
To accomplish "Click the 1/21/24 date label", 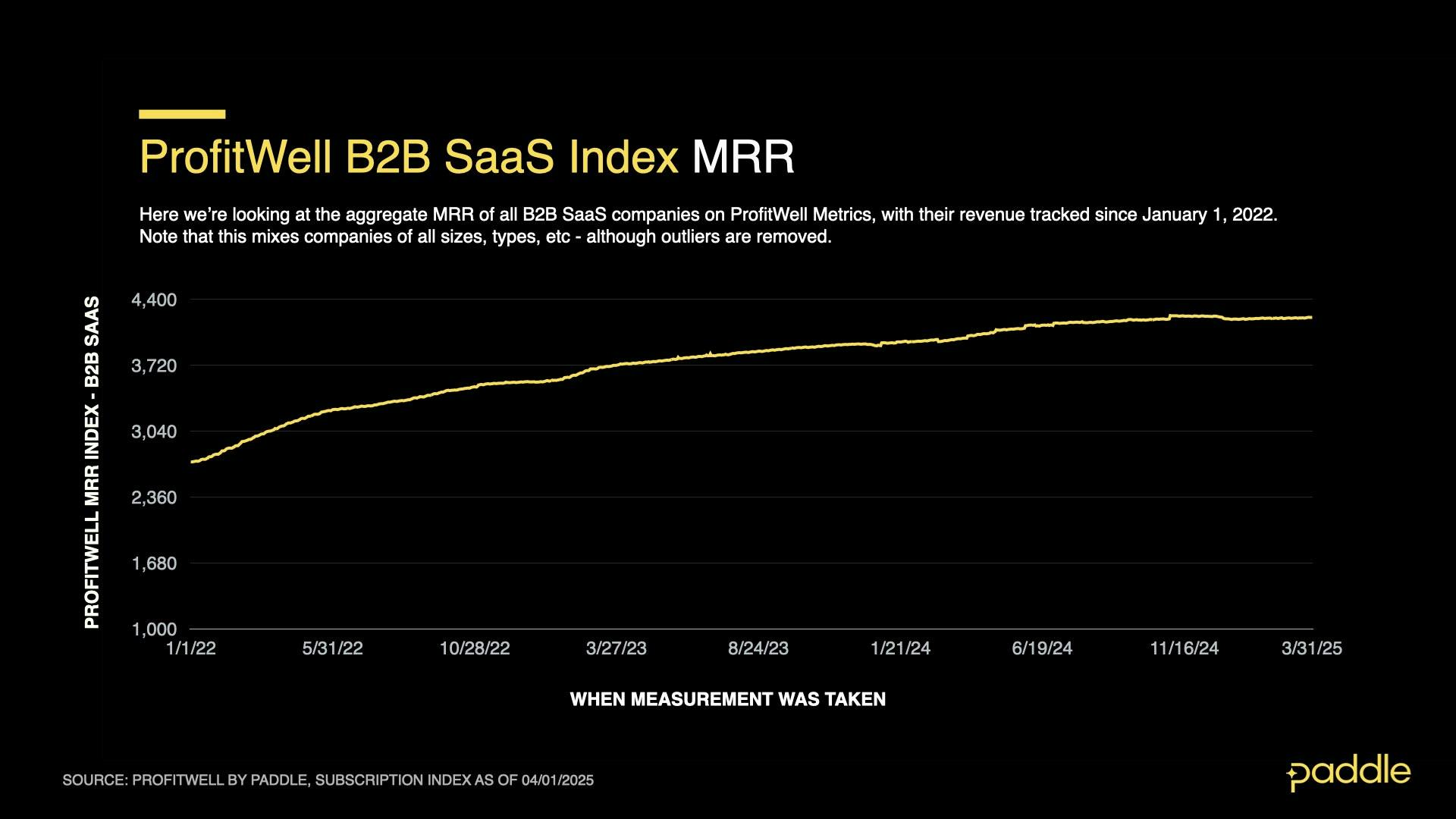I will [x=900, y=648].
